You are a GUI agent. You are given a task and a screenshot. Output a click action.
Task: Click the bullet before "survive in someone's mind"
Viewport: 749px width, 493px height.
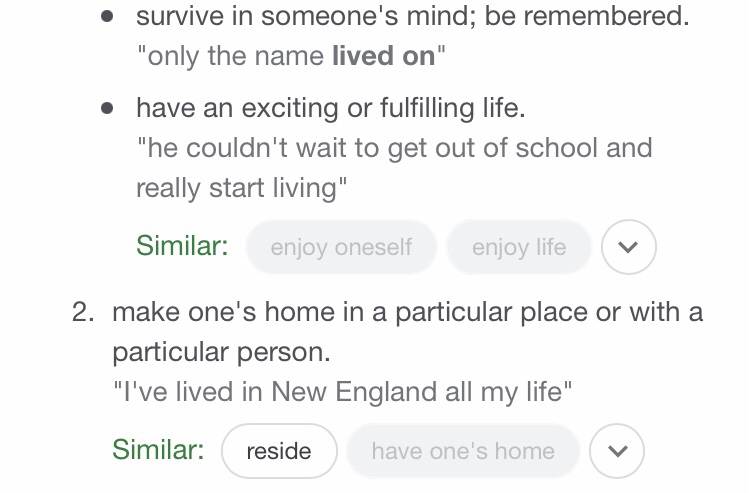(107, 16)
